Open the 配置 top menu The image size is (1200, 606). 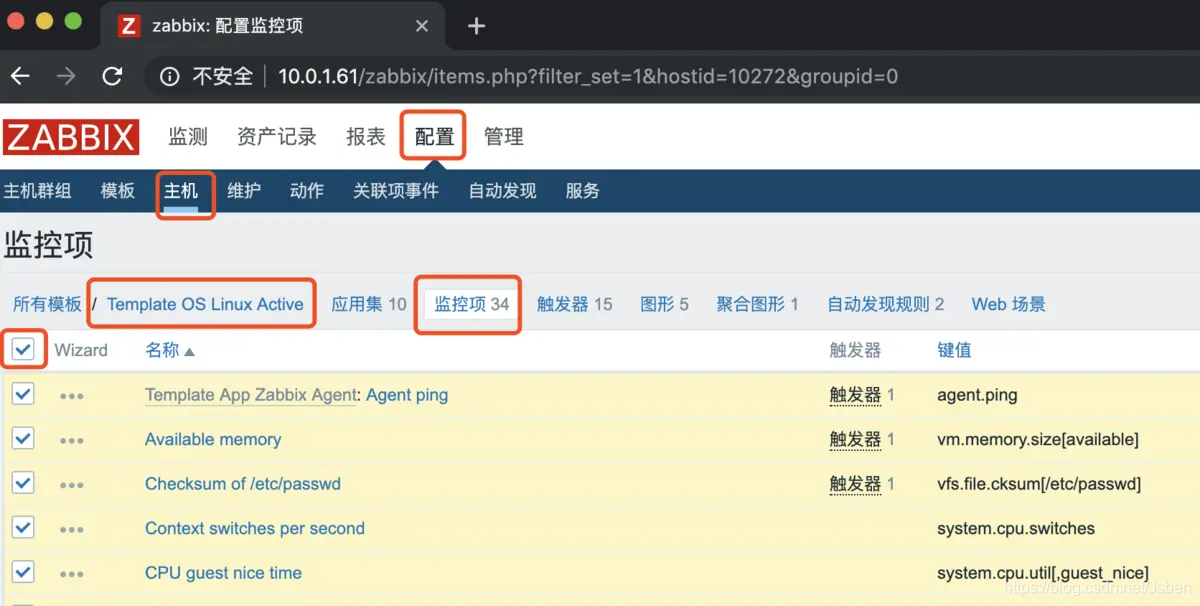point(434,137)
